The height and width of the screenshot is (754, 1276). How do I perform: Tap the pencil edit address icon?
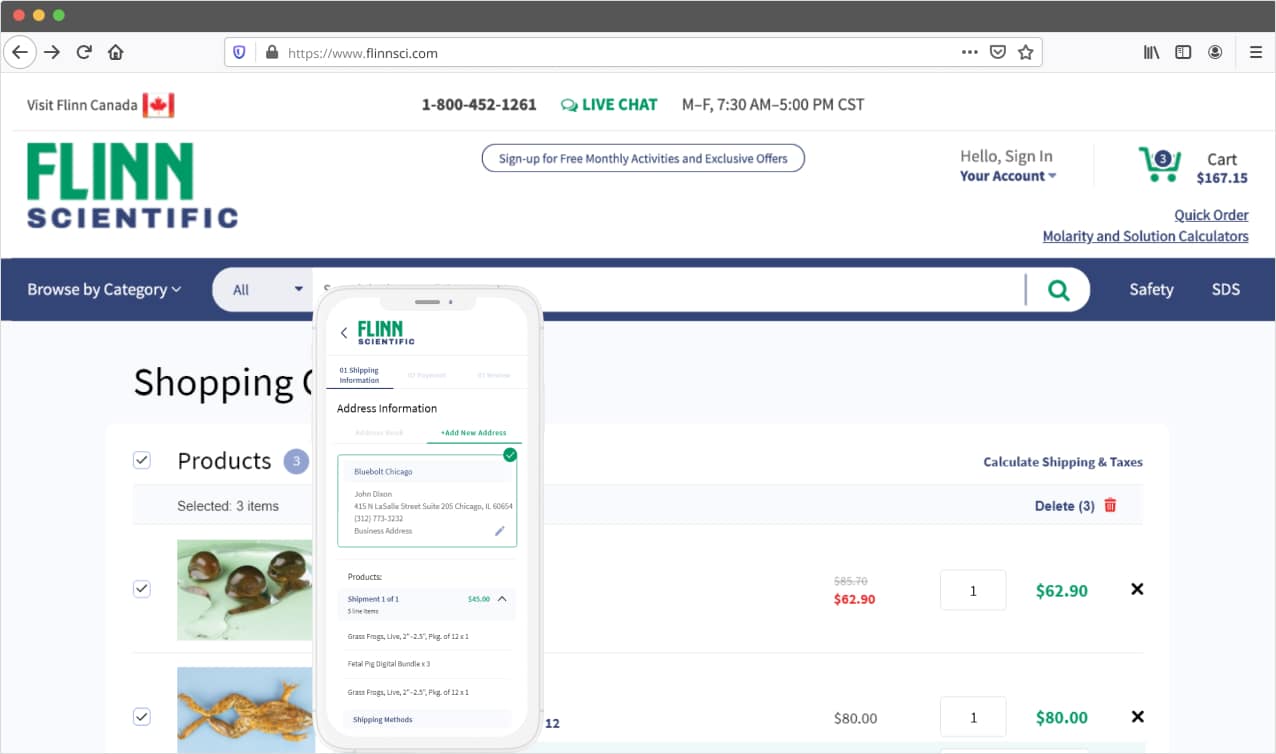(x=500, y=531)
